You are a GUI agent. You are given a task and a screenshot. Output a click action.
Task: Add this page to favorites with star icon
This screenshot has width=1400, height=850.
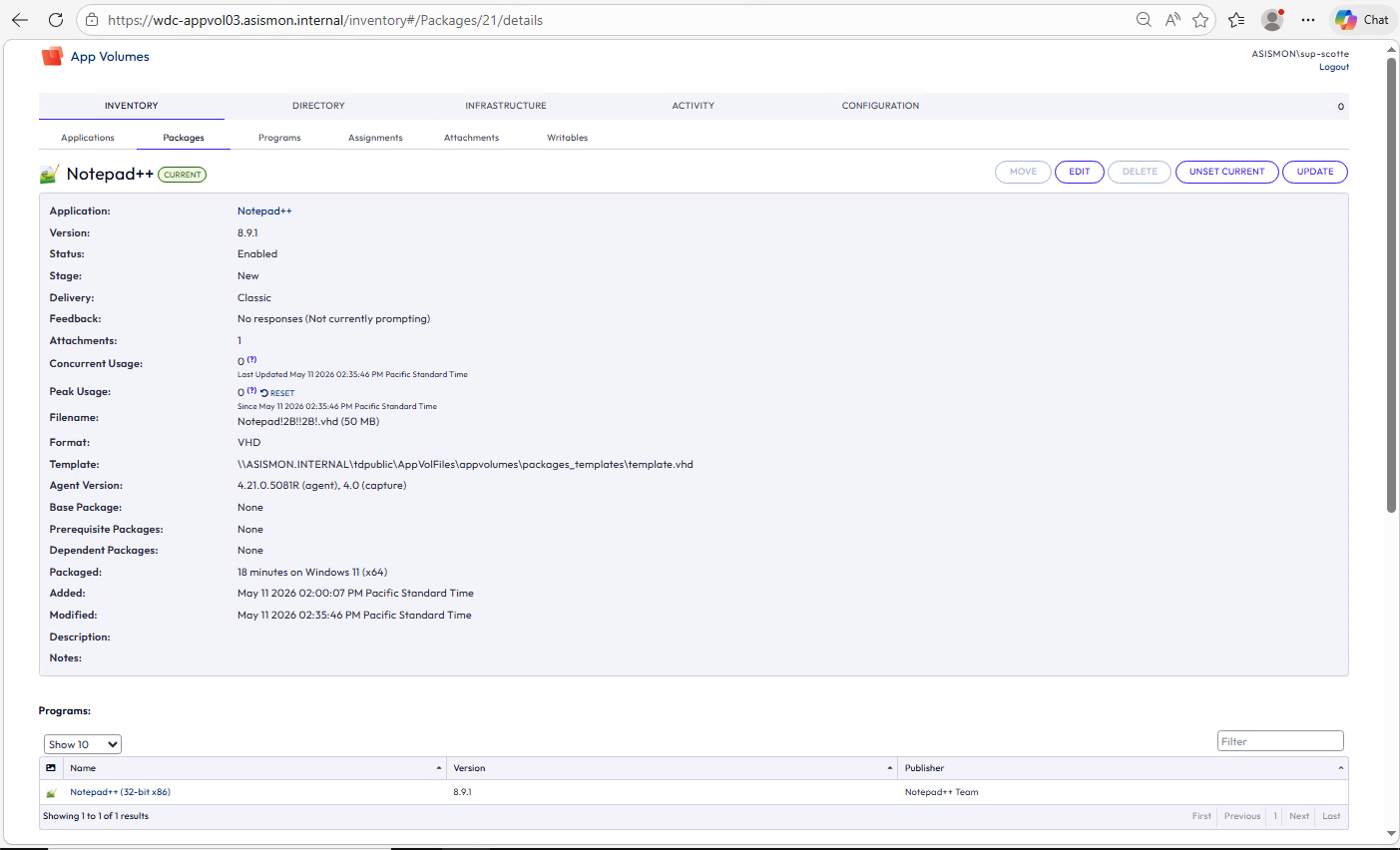coord(1200,20)
